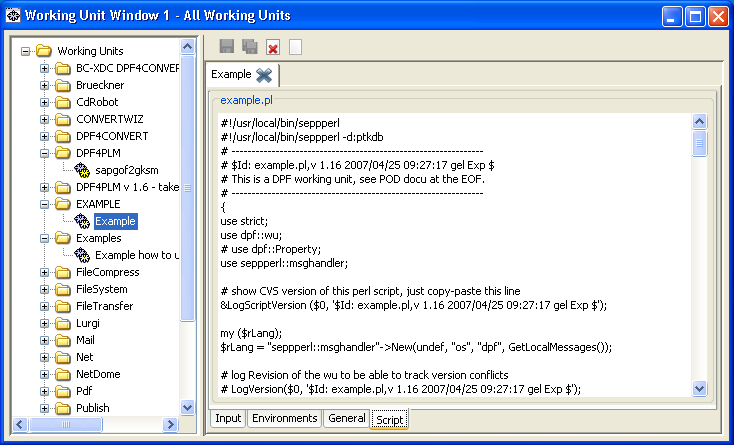Click the gear icon of Example how to
Image resolution: width=734 pixels, height=445 pixels.
(x=82, y=255)
